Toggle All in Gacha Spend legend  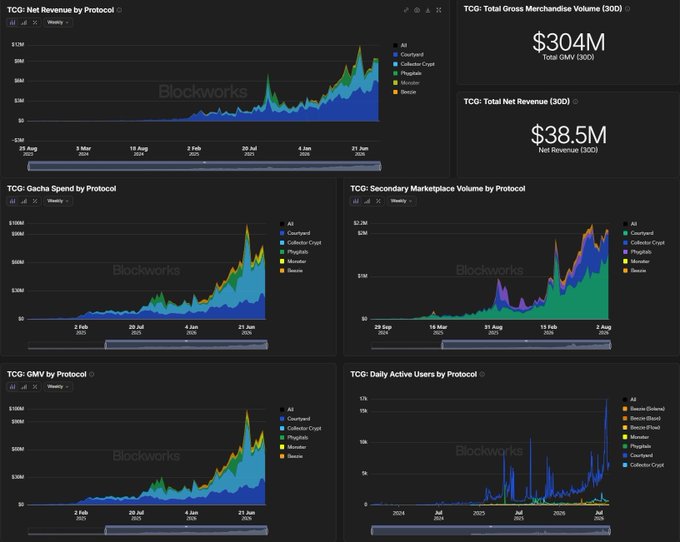pos(287,224)
